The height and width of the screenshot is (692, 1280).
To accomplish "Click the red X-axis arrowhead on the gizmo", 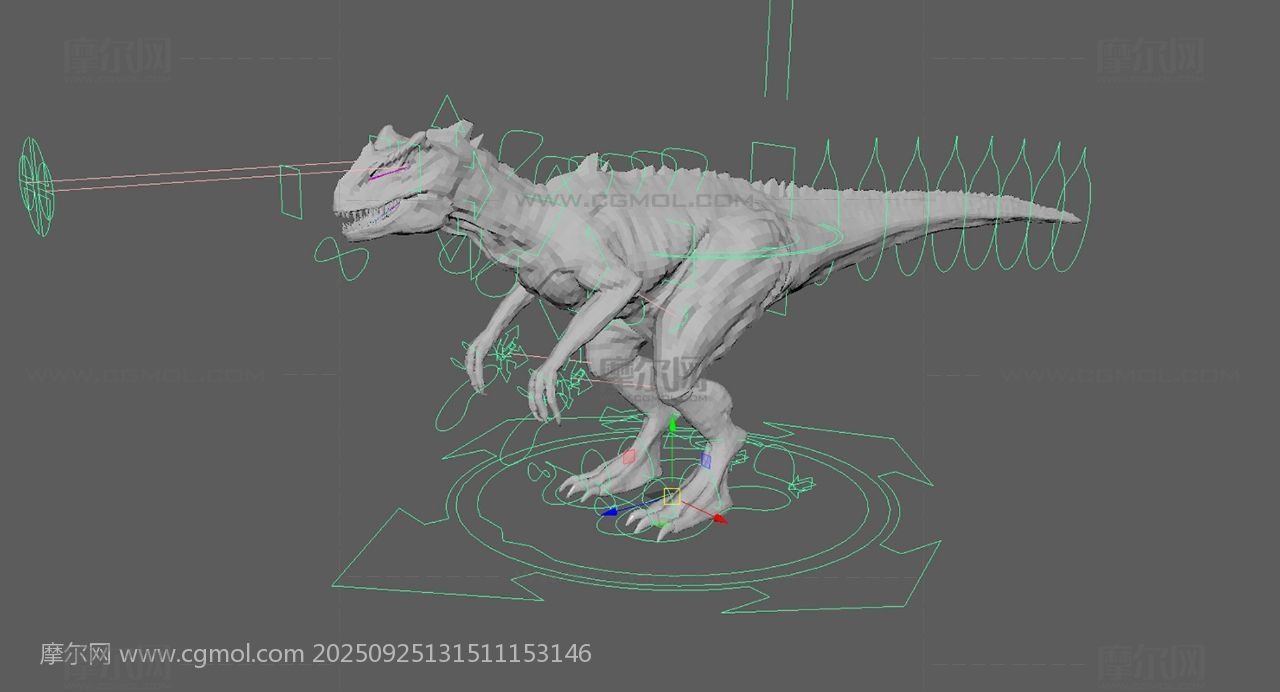I will click(719, 519).
